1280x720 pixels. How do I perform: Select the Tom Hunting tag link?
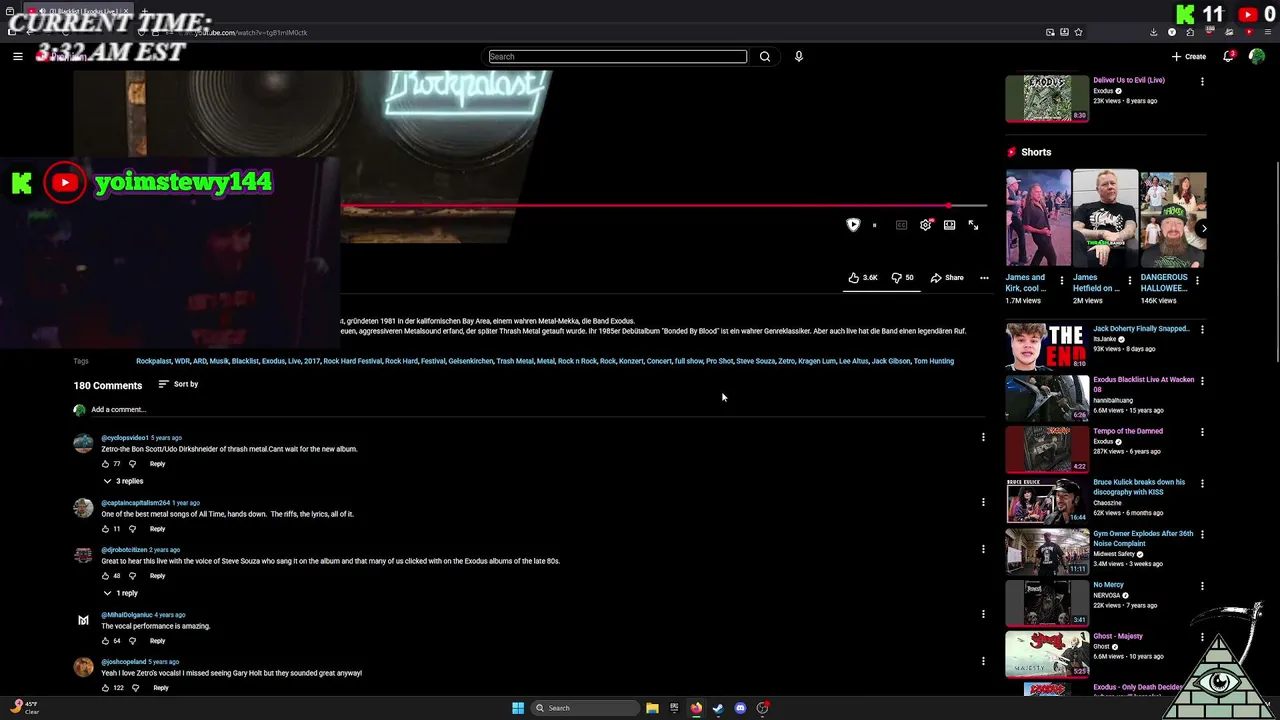pos(934,361)
